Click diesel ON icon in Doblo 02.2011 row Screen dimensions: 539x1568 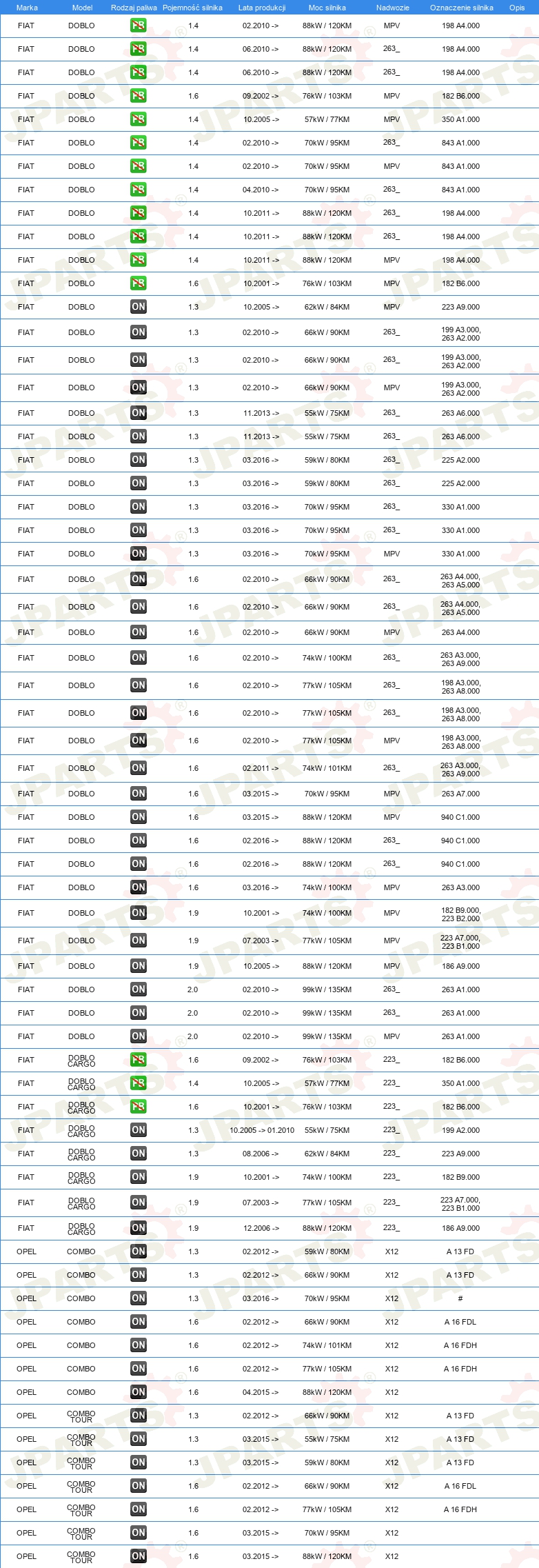[138, 768]
